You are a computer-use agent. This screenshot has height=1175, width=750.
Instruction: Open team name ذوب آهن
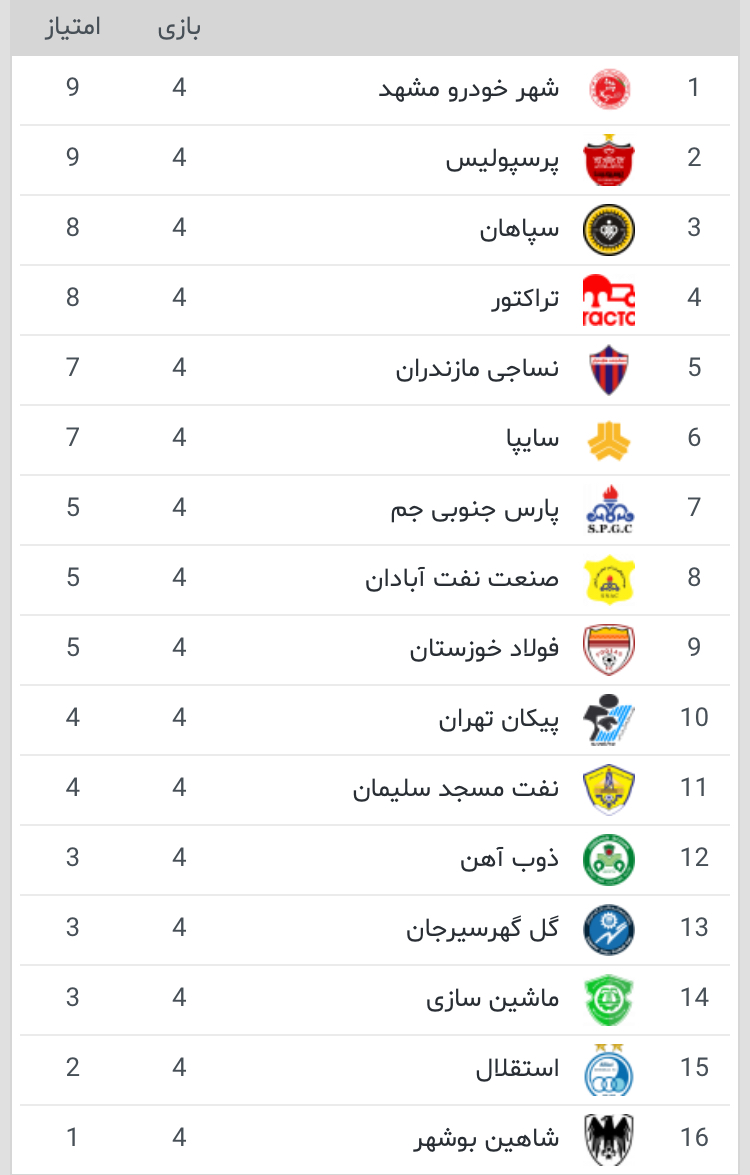tap(509, 859)
